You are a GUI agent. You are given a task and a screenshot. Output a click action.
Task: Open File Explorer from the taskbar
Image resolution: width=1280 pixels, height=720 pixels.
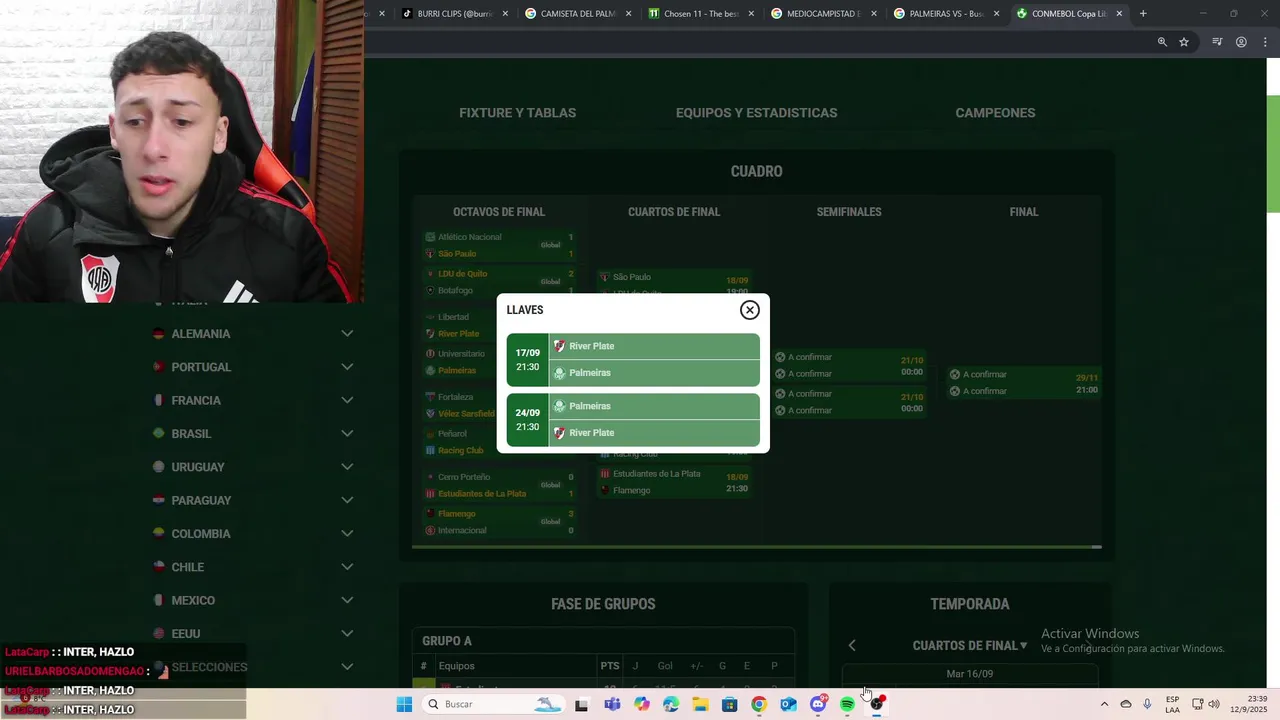[x=700, y=704]
